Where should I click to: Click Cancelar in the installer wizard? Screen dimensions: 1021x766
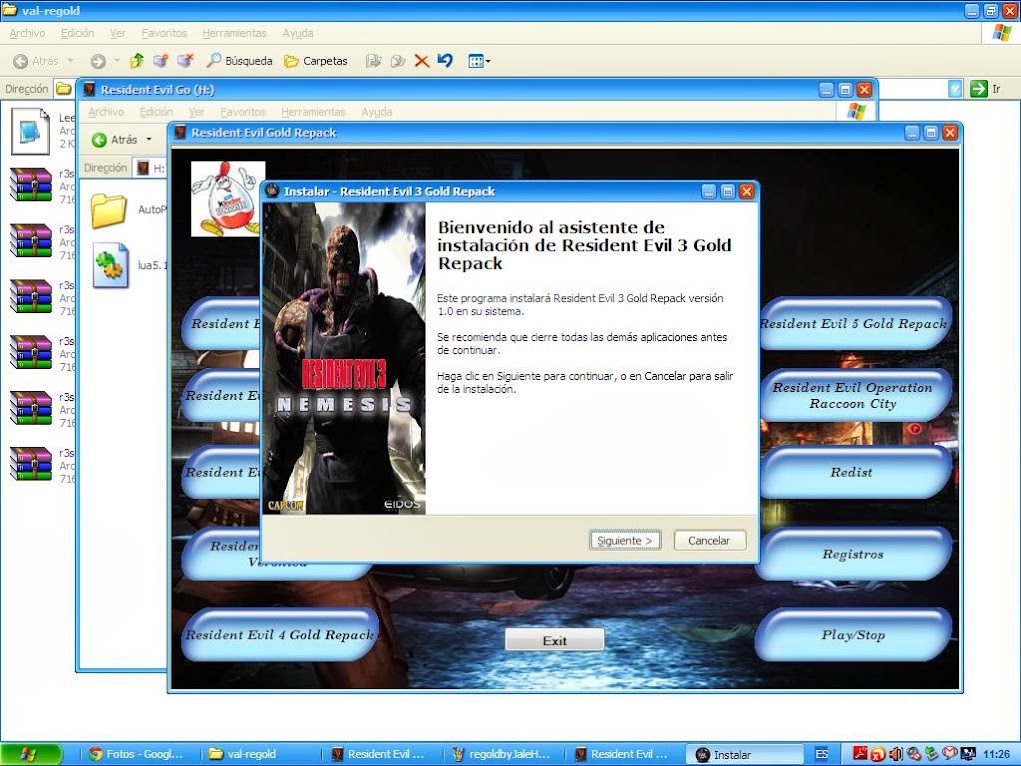709,541
